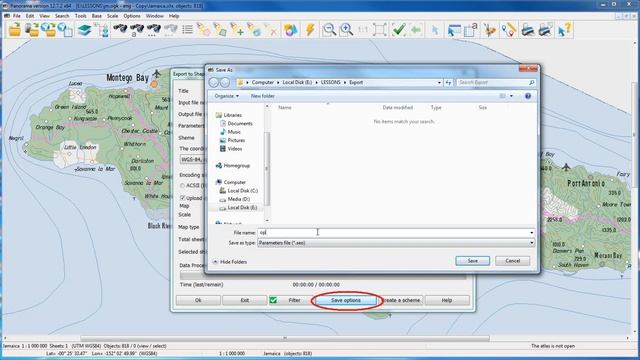Open the File name dropdown arrow
This screenshot has height=360, width=640.
tap(531, 233)
